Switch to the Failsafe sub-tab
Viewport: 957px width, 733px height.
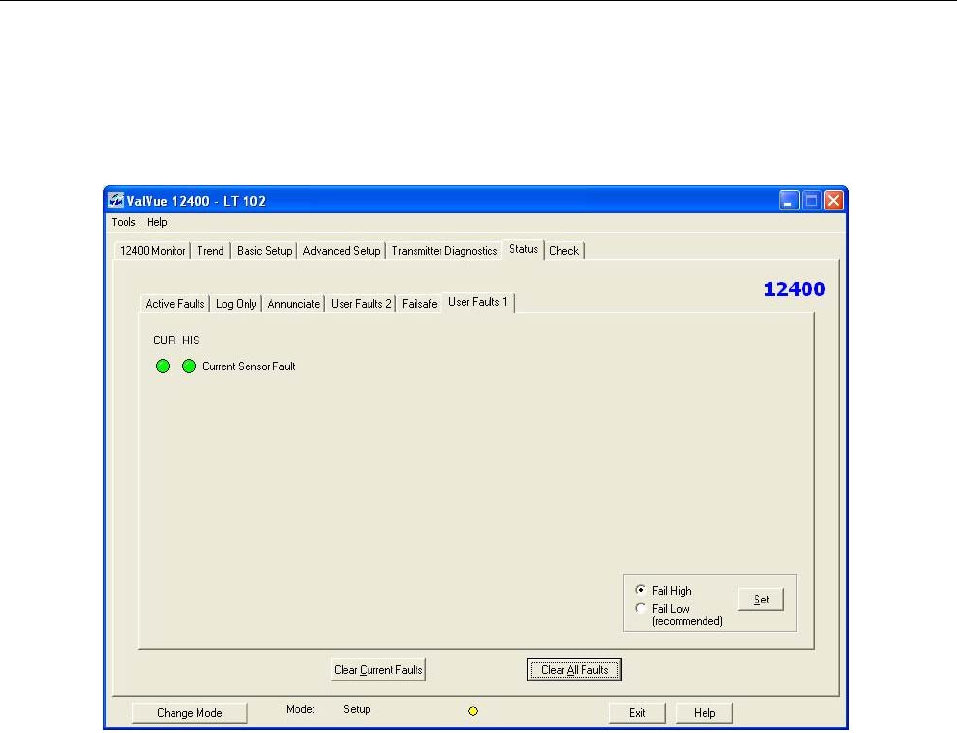click(x=419, y=304)
